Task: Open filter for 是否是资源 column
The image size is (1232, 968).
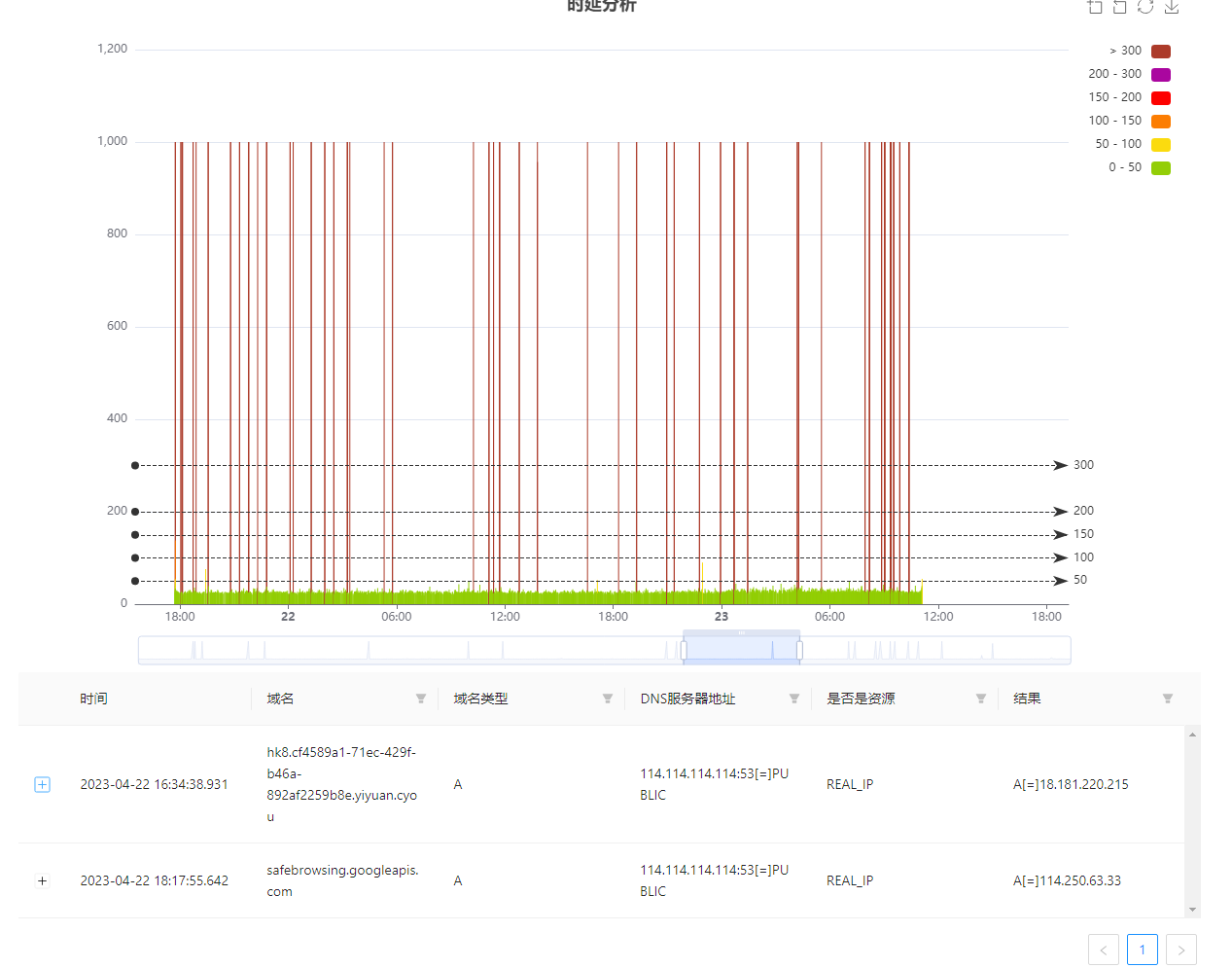Action: [981, 699]
